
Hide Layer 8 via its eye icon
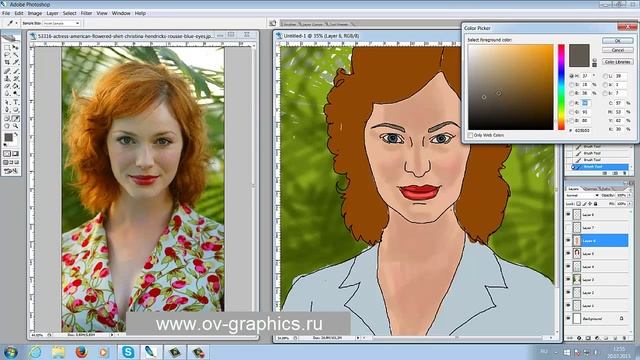pos(568,214)
